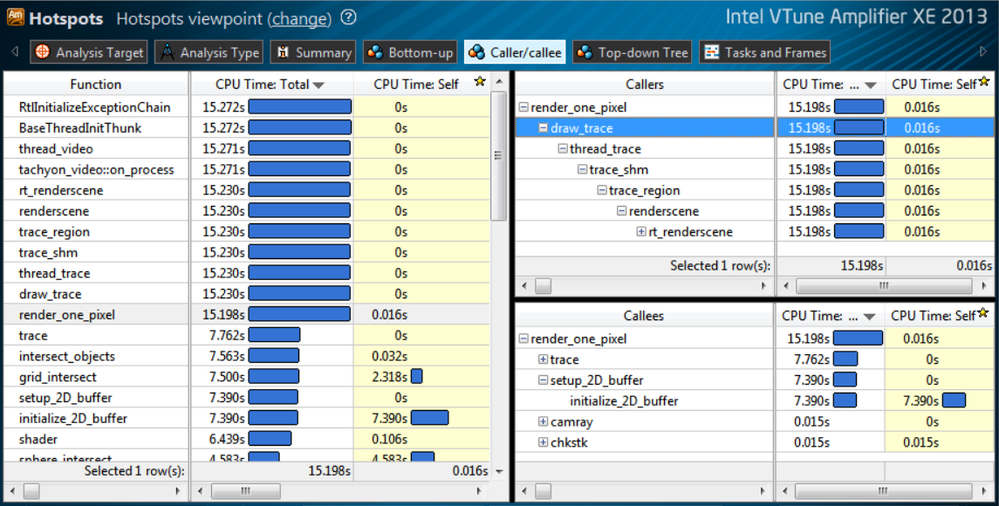This screenshot has width=999, height=506.
Task: Collapse render_one_pixel in Callees tree
Action: pos(523,338)
